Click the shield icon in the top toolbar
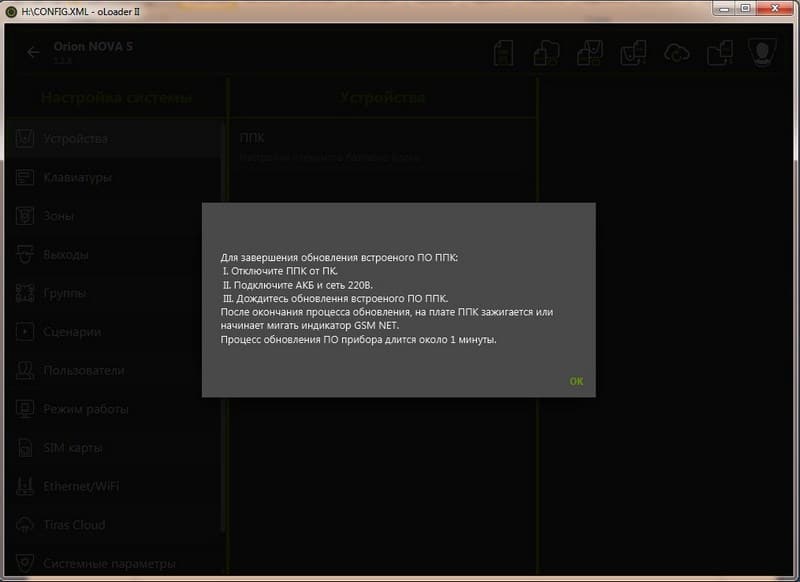800x582 pixels. (762, 52)
